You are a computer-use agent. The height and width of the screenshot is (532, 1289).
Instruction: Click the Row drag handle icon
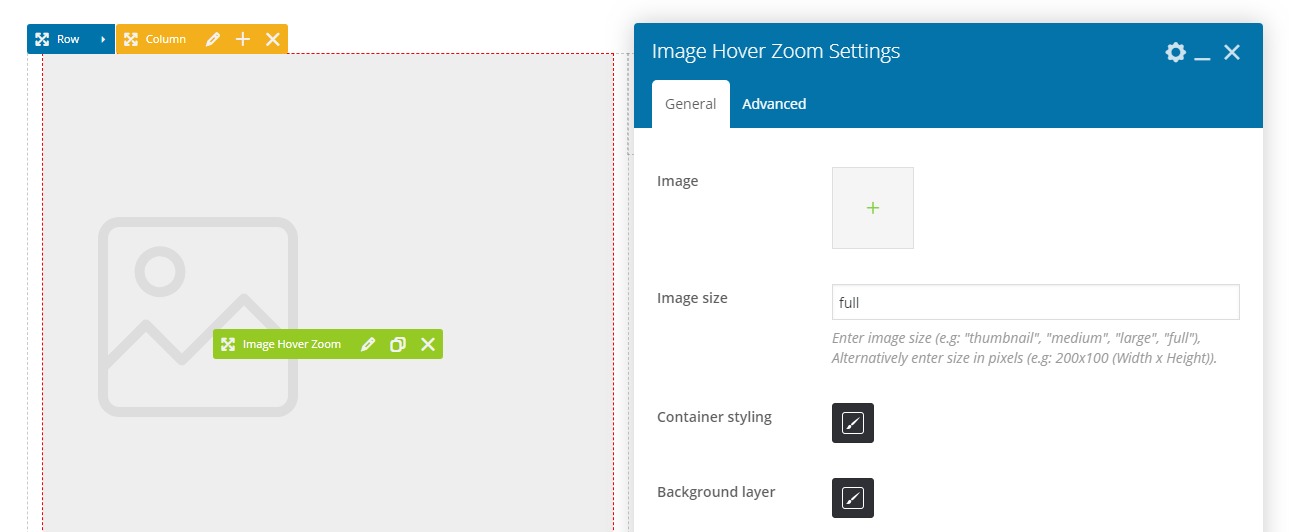click(x=42, y=40)
